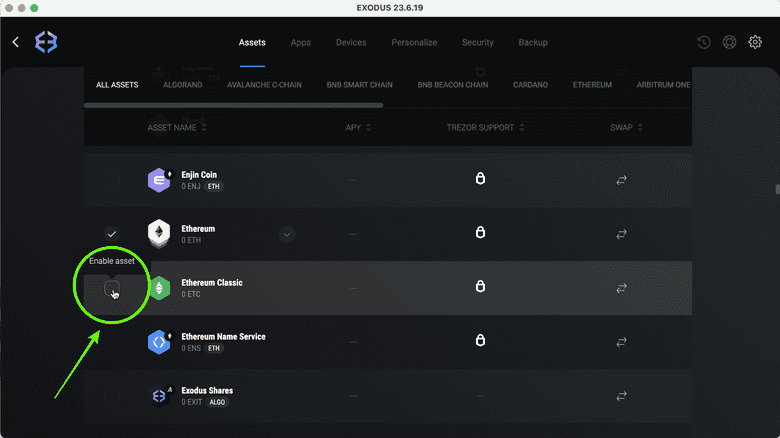Click swap arrows icon for Enjin Coin
The height and width of the screenshot is (438, 780).
point(621,180)
